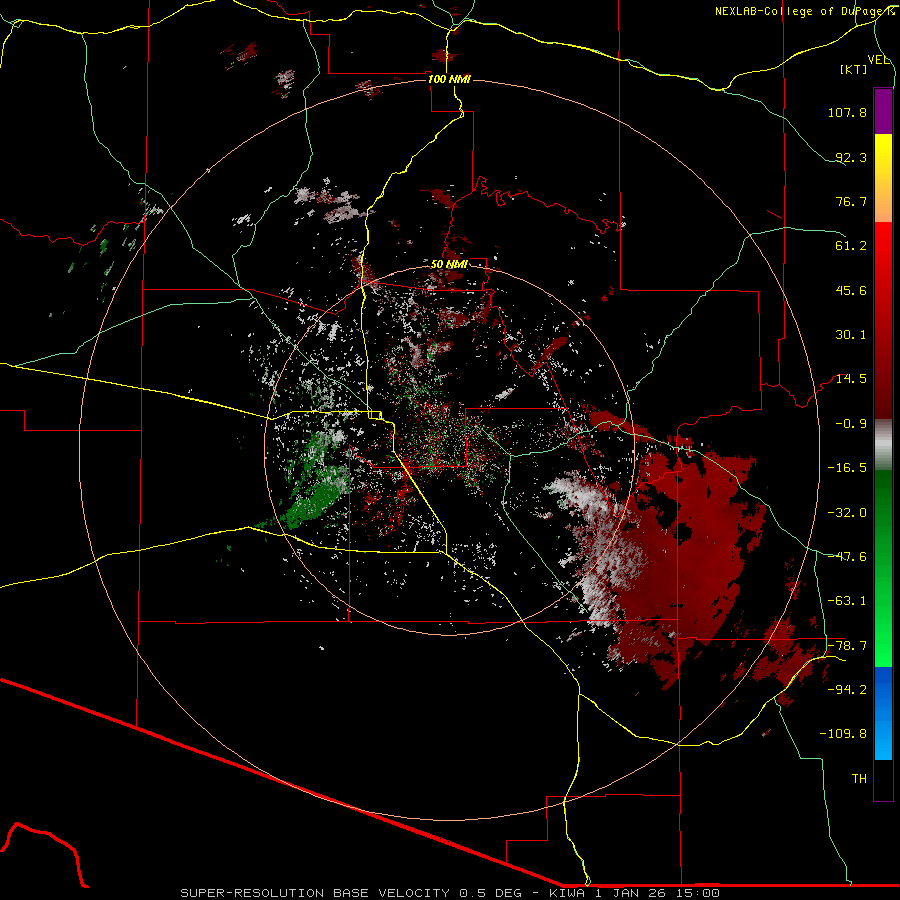Click the 45.6 velocity scale value
This screenshot has width=900, height=900.
tap(851, 290)
